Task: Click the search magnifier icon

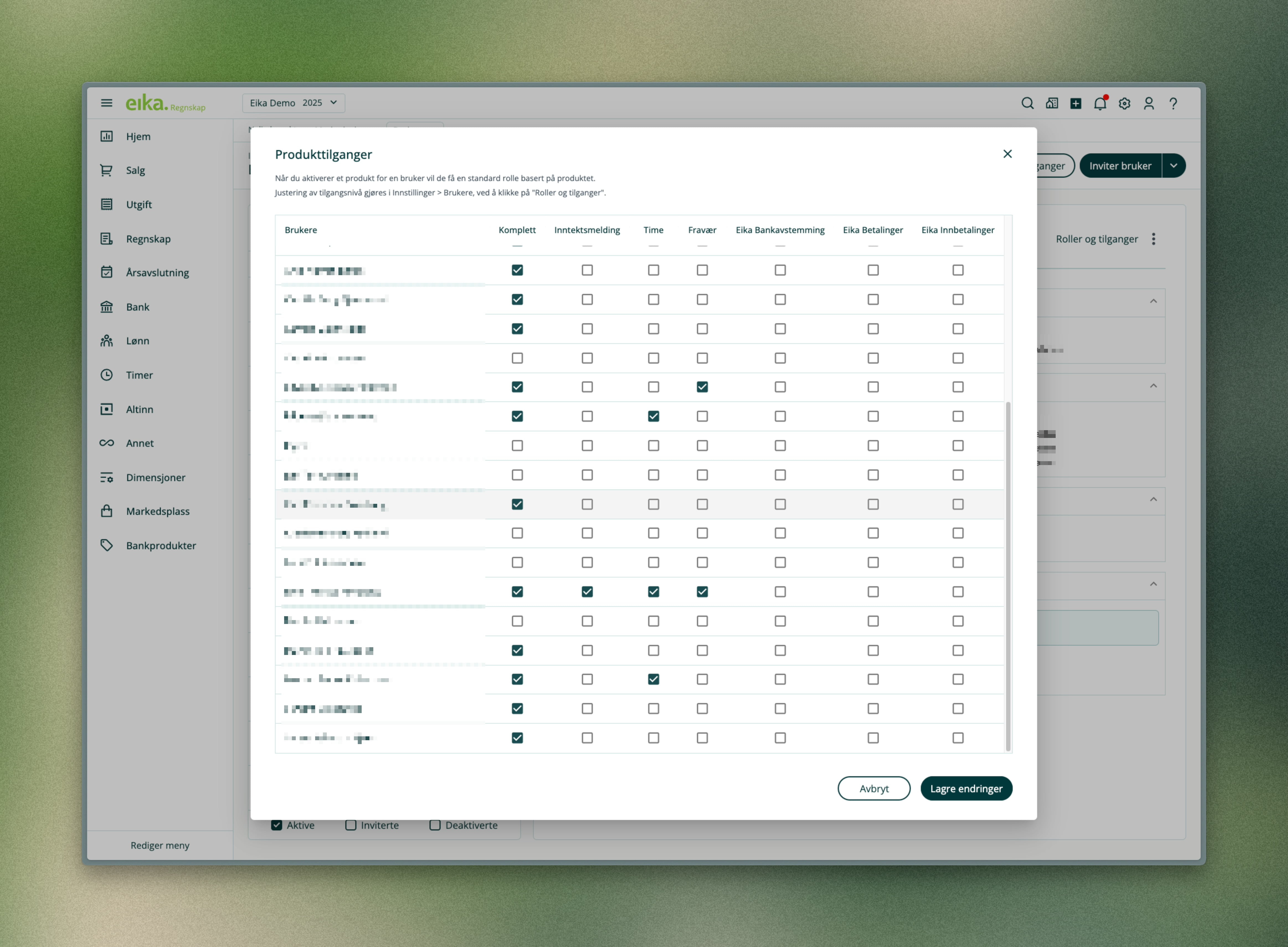Action: (1027, 103)
